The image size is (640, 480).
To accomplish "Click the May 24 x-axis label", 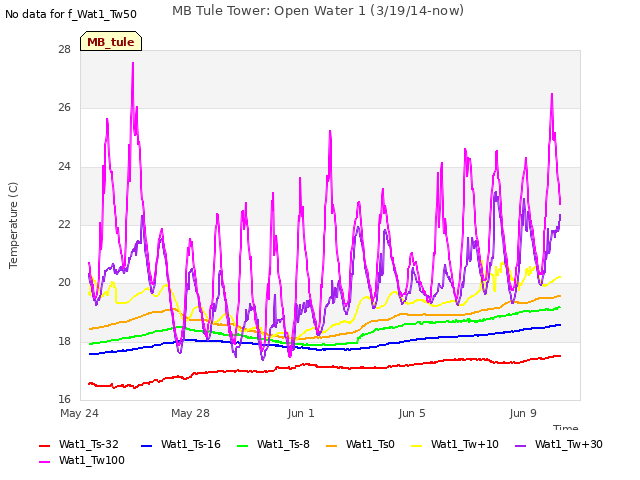I will pos(80,413).
